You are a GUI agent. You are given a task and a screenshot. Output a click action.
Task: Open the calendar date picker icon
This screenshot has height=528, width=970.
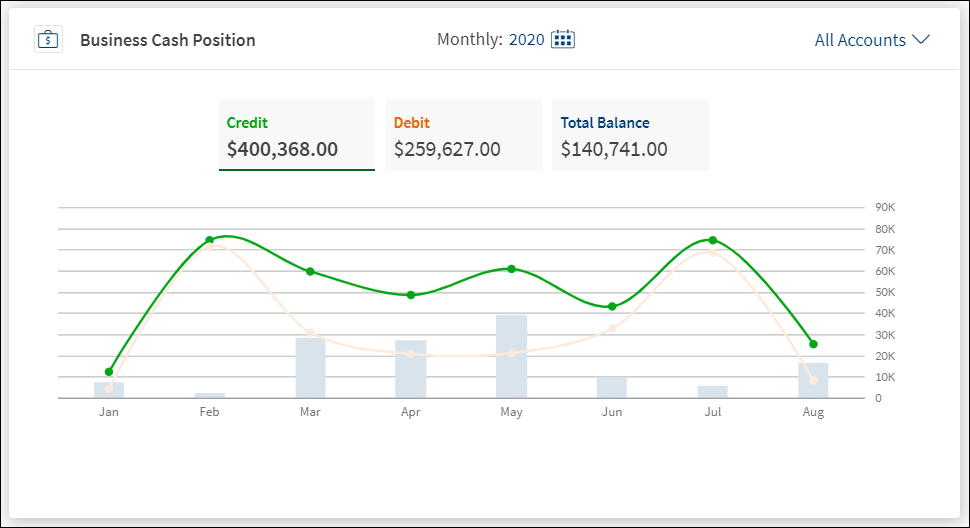(x=563, y=40)
